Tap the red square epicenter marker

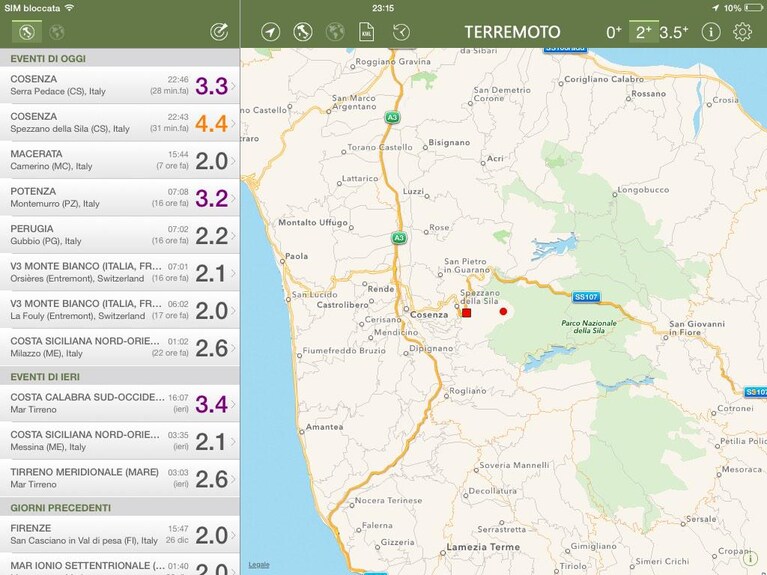click(x=466, y=313)
